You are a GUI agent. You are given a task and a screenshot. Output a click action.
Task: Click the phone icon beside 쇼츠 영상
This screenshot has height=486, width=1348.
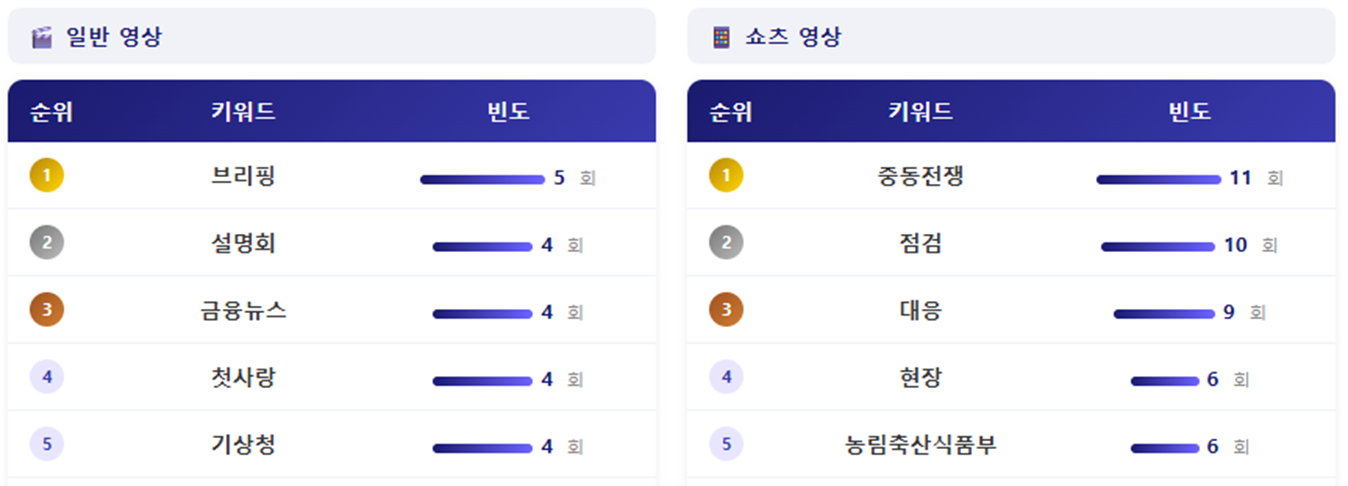[721, 38]
